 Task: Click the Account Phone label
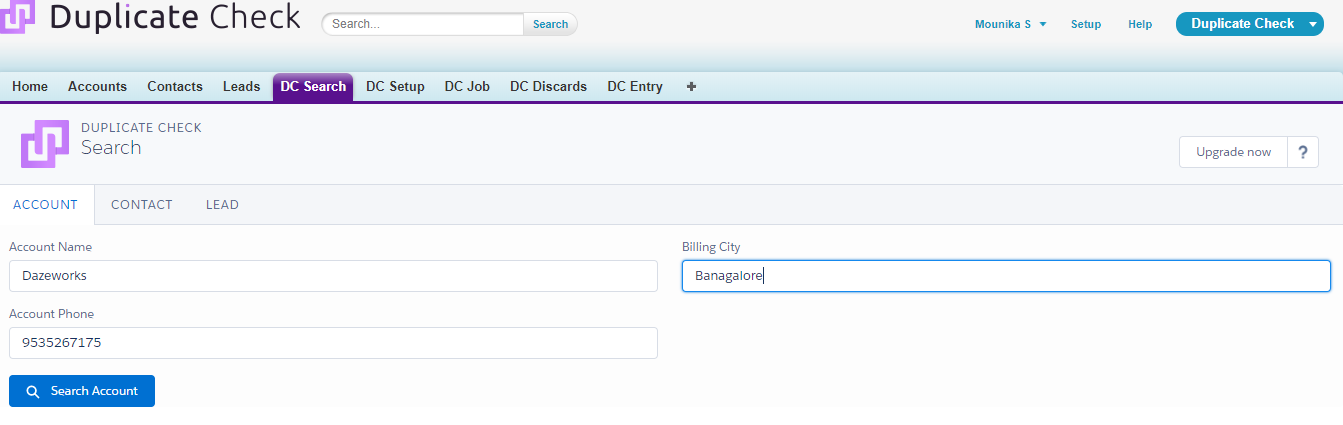[x=51, y=314]
